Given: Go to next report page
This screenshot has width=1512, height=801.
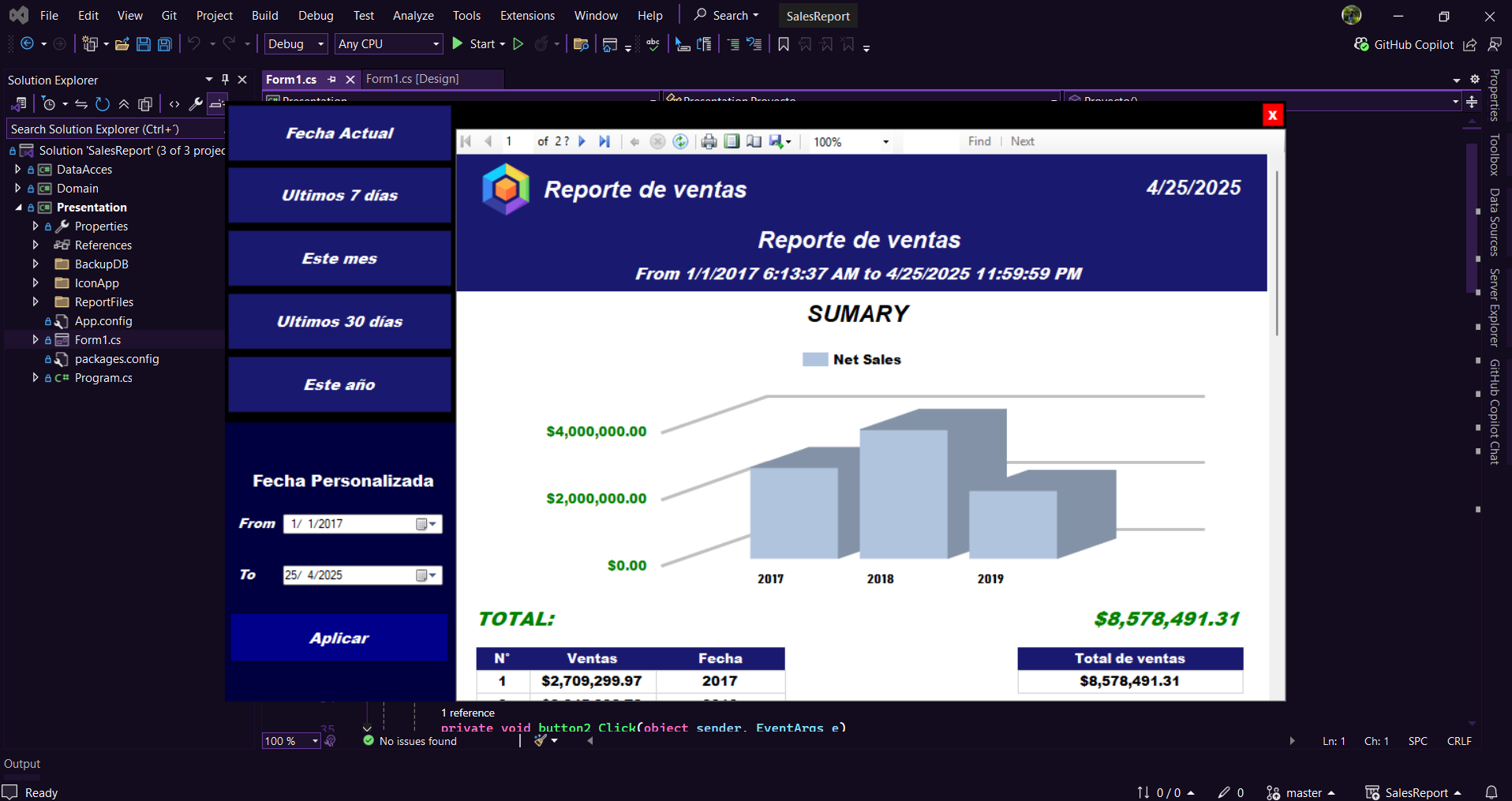Looking at the screenshot, I should [x=582, y=141].
